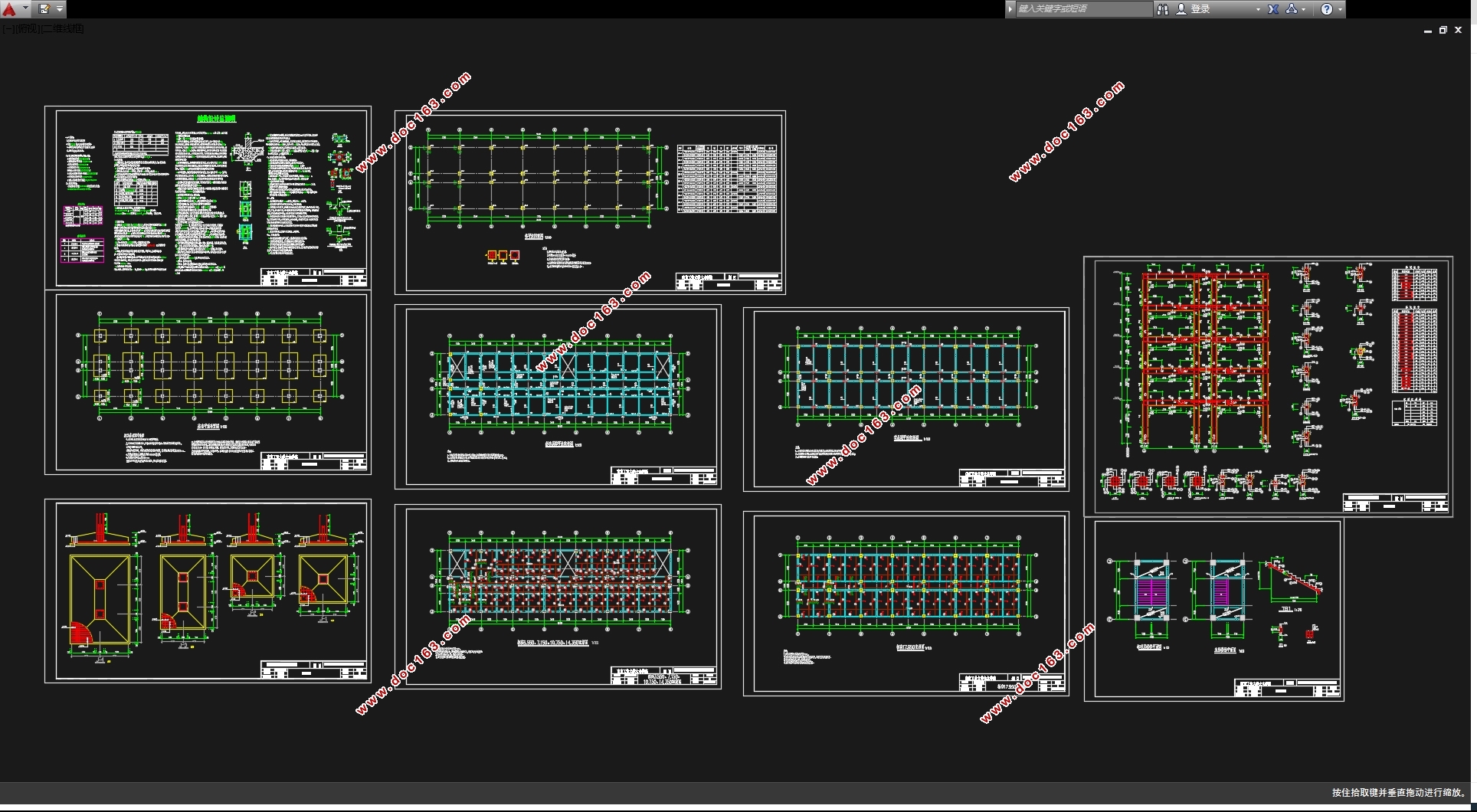Select the sheet with four yellow footing details
1477x812 pixels.
pyautogui.click(x=208, y=591)
